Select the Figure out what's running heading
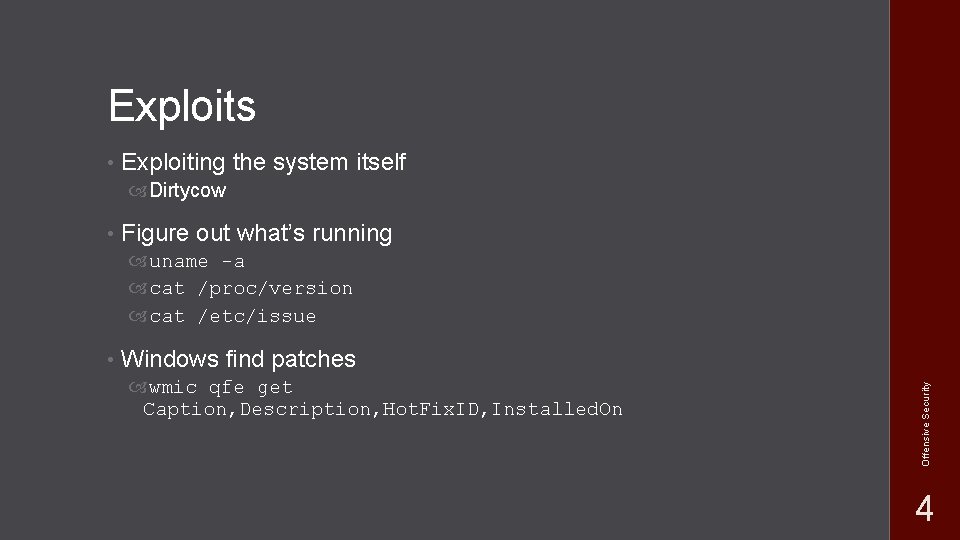The image size is (960, 540). pos(257,233)
